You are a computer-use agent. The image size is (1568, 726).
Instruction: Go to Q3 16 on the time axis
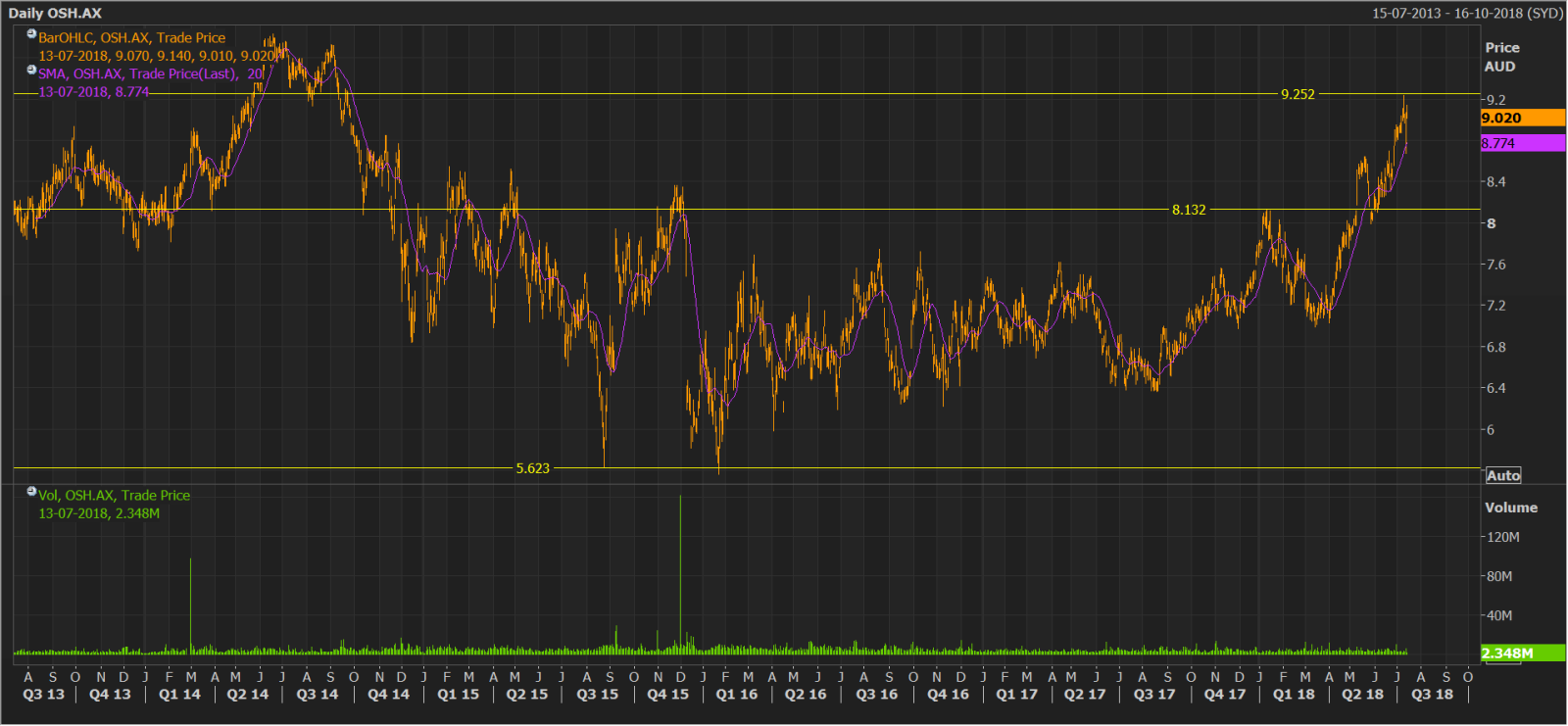tap(877, 695)
